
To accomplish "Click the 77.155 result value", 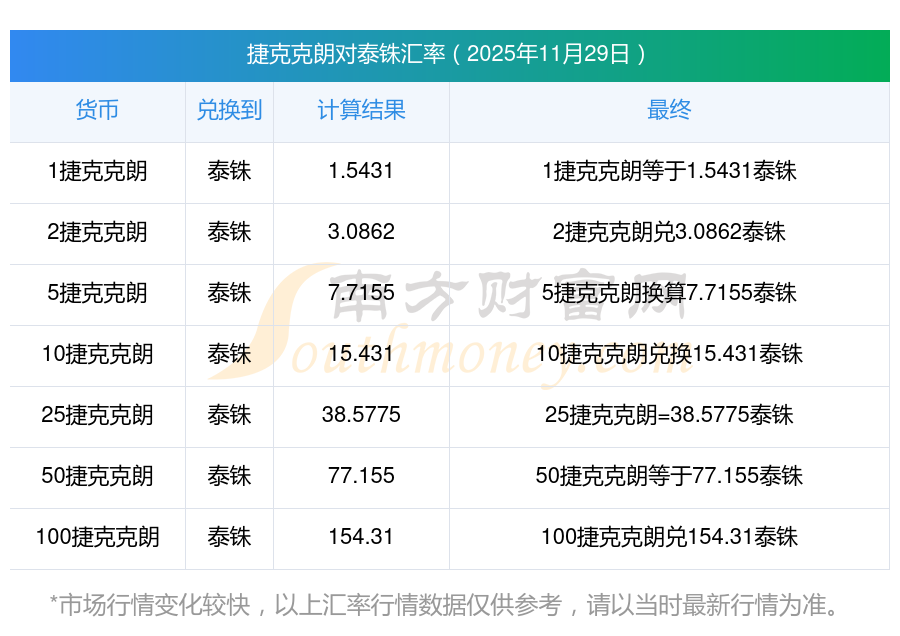I will (361, 476).
